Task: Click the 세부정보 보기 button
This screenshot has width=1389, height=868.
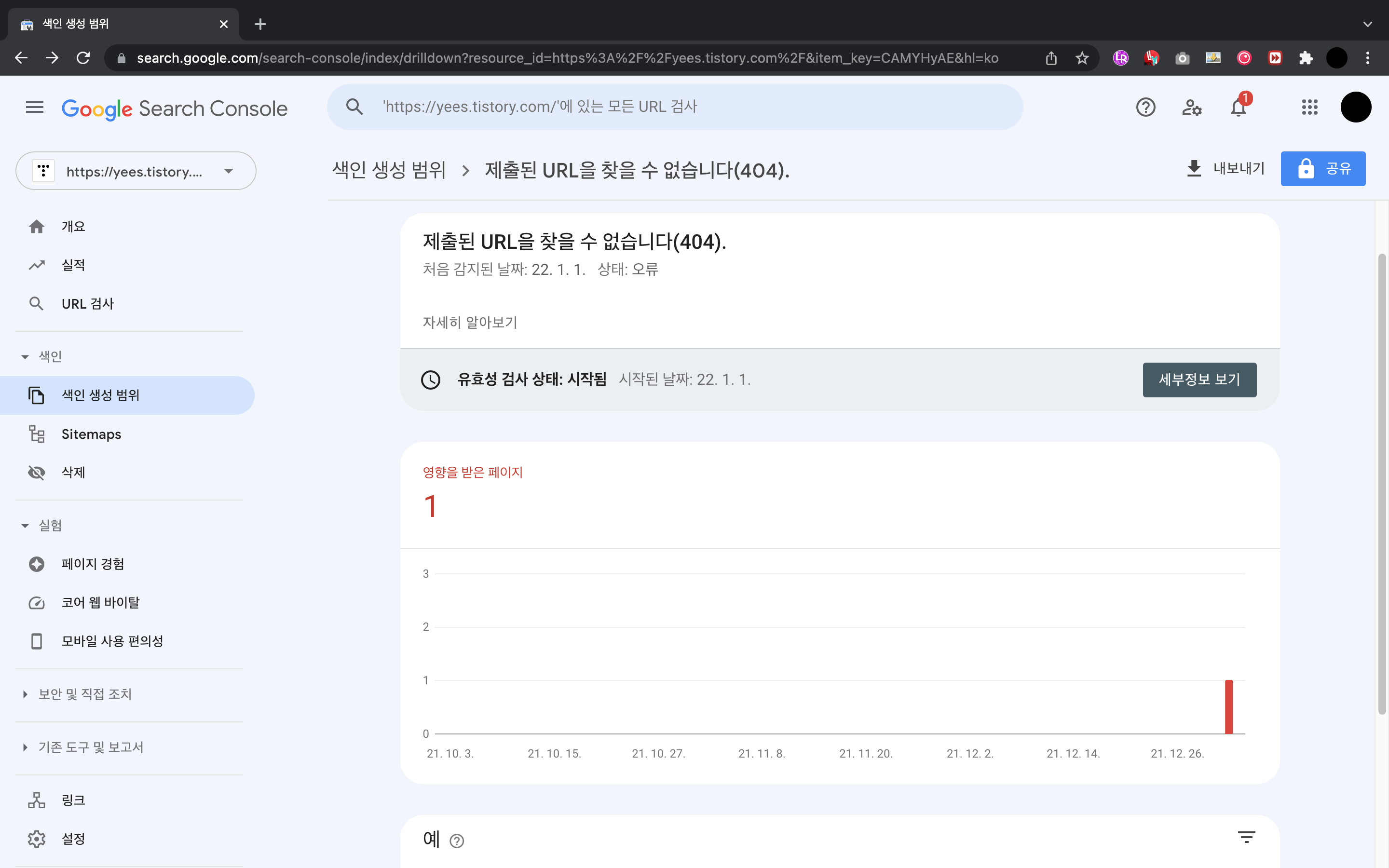Action: (x=1199, y=380)
